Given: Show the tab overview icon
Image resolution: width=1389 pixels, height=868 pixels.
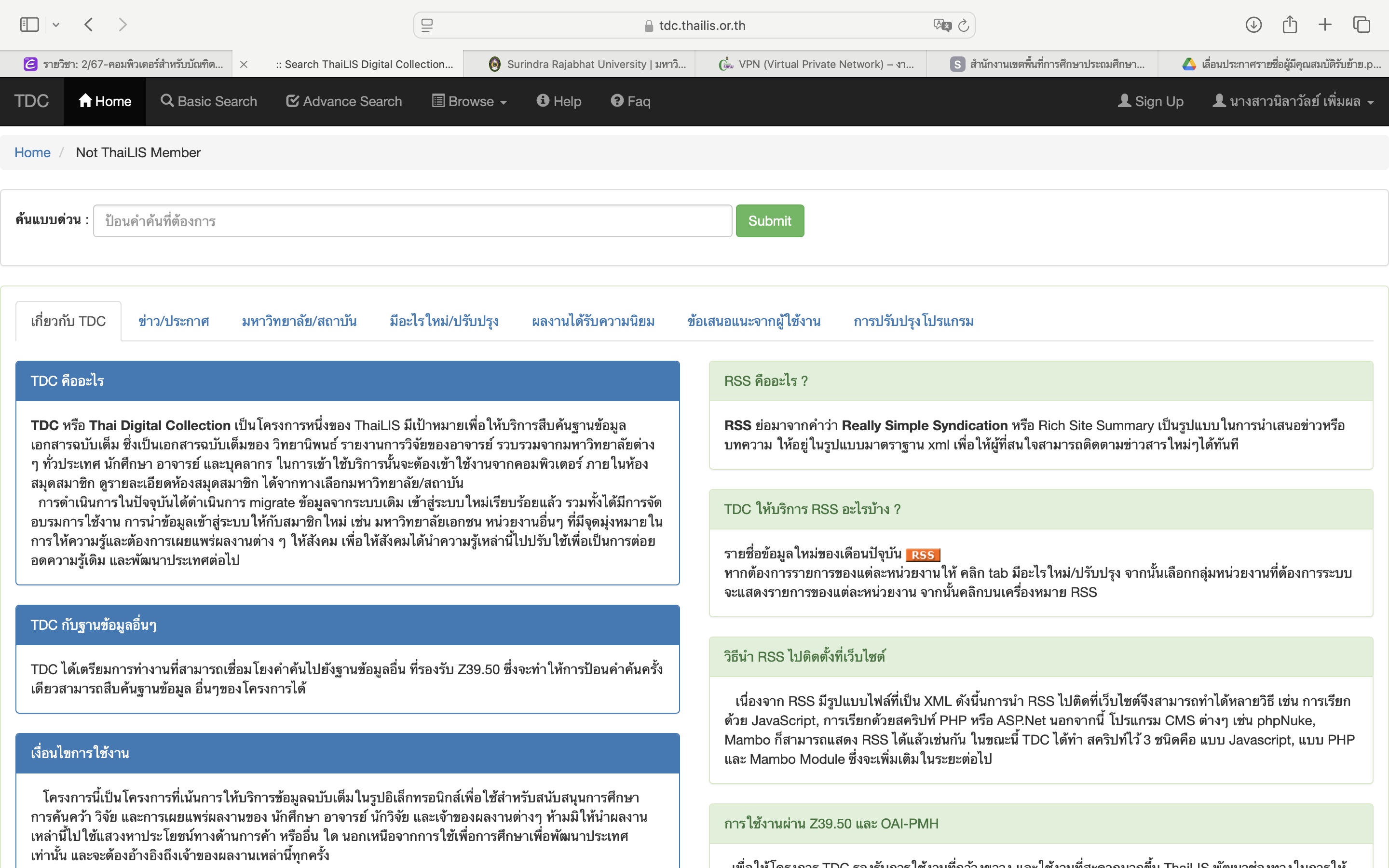Looking at the screenshot, I should [1362, 25].
